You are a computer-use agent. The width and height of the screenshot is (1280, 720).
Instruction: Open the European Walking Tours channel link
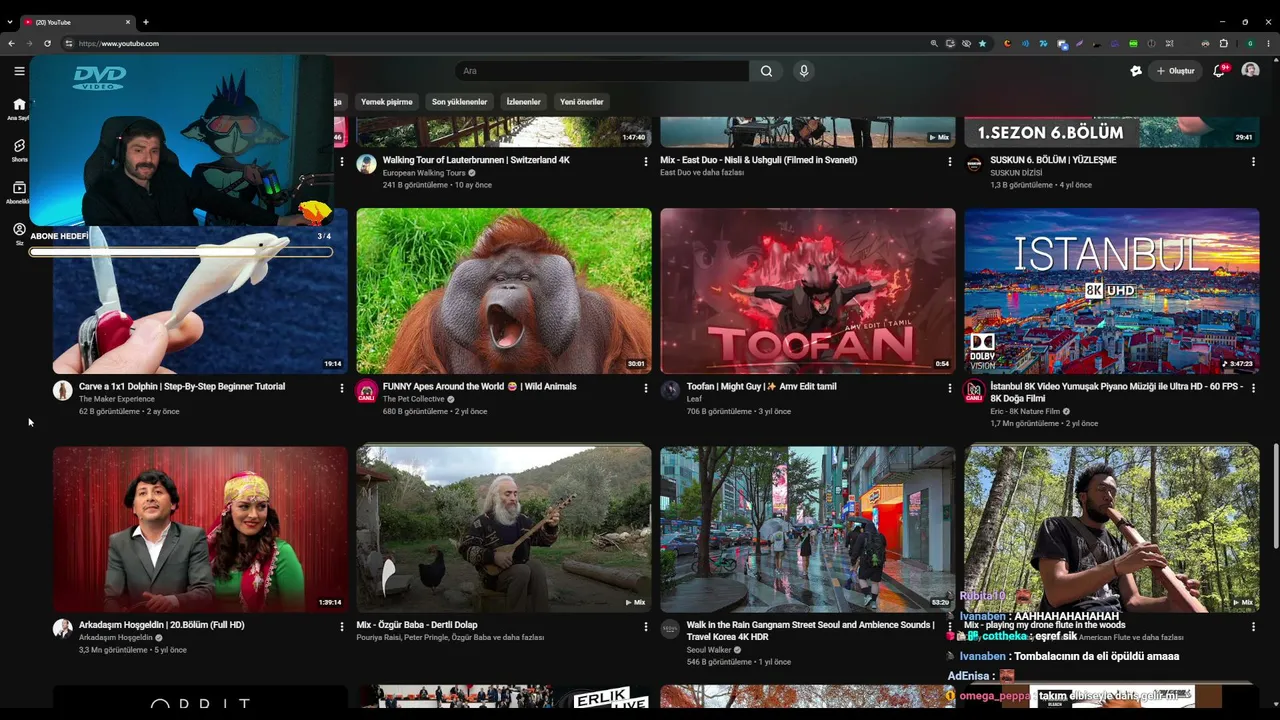point(424,173)
